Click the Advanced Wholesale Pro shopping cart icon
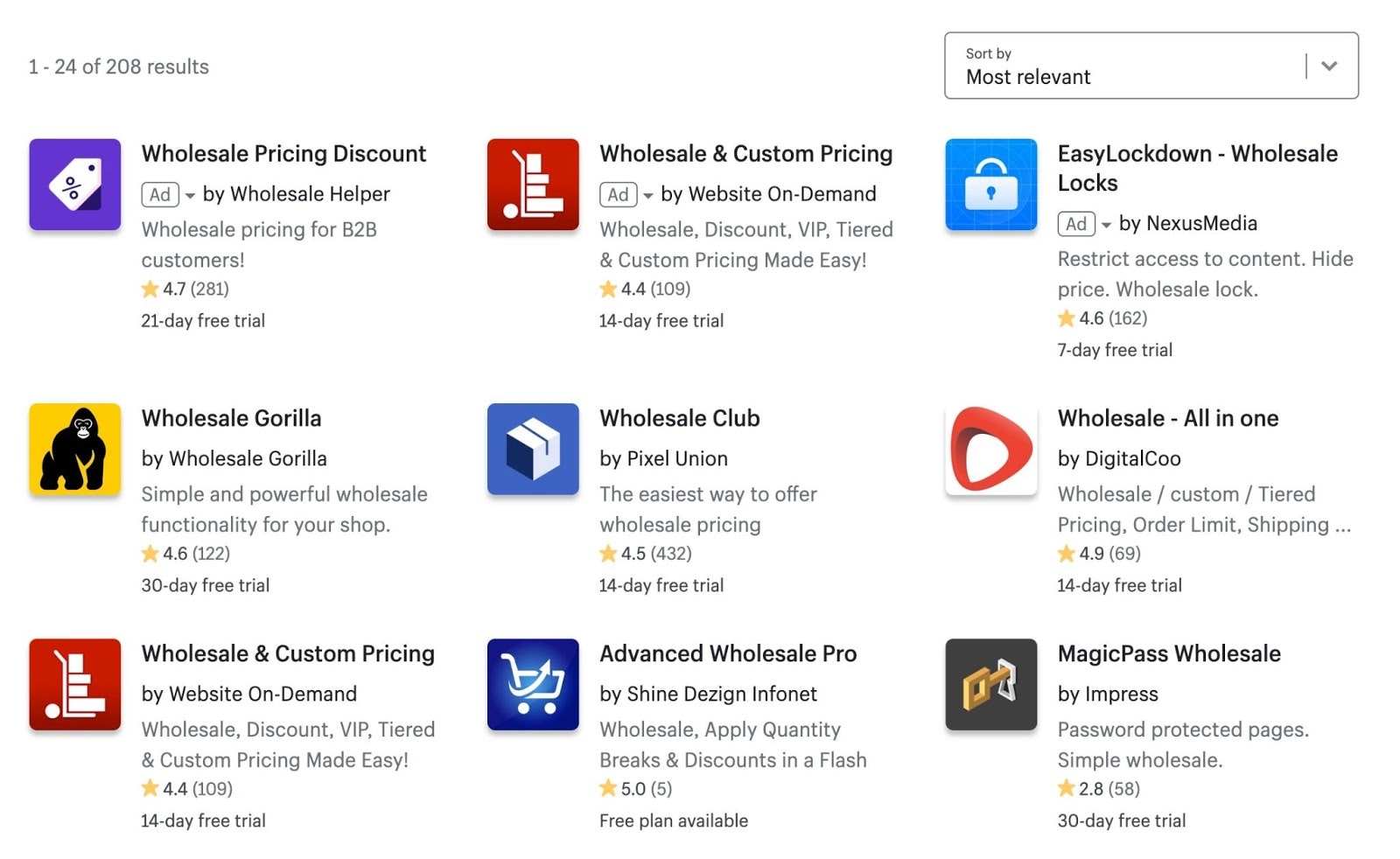Screen dimensions: 1400x859 pyautogui.click(x=533, y=684)
